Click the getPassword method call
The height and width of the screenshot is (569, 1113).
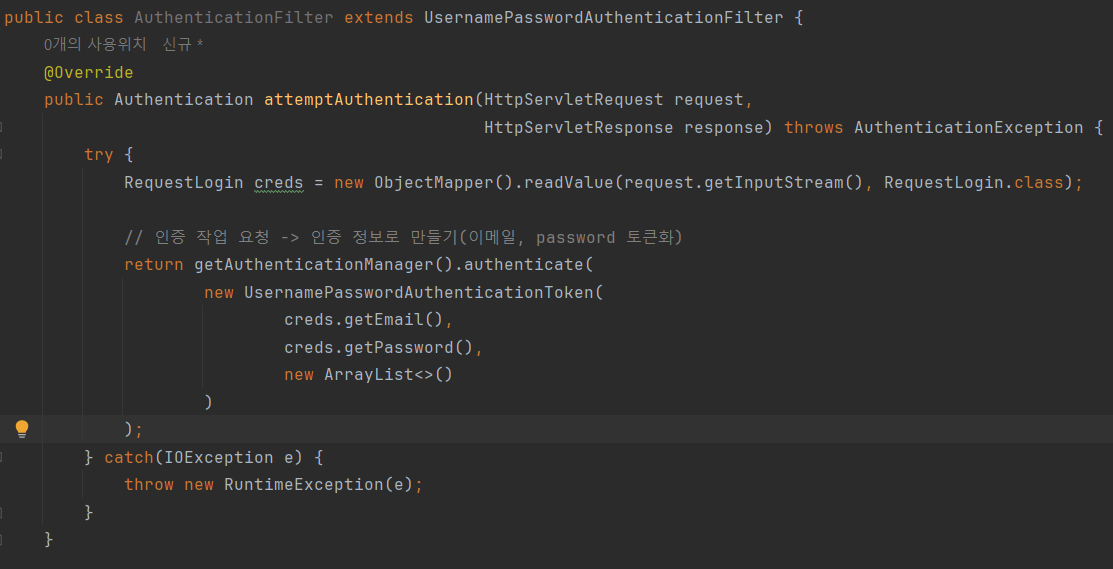(x=399, y=347)
